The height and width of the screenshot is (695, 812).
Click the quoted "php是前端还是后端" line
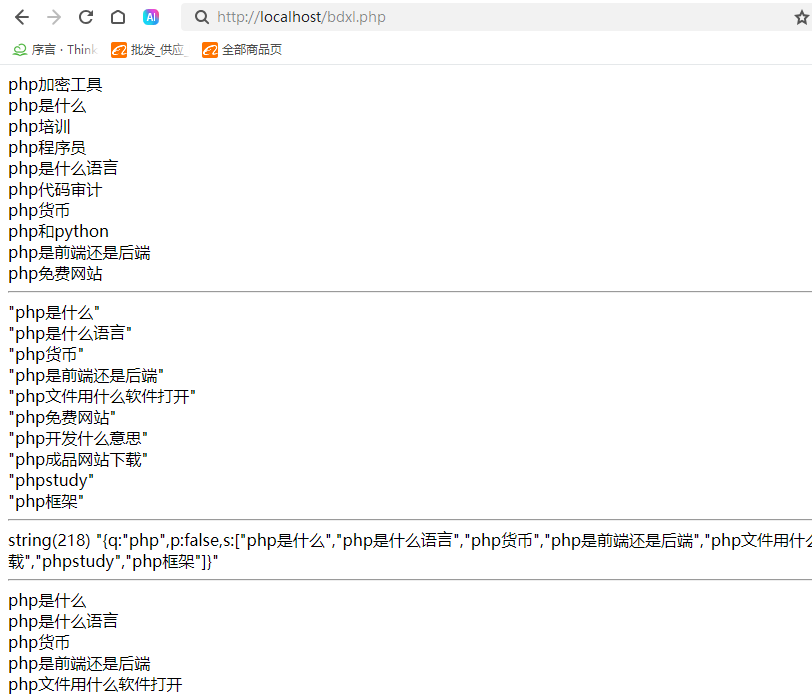pyautogui.click(x=86, y=375)
